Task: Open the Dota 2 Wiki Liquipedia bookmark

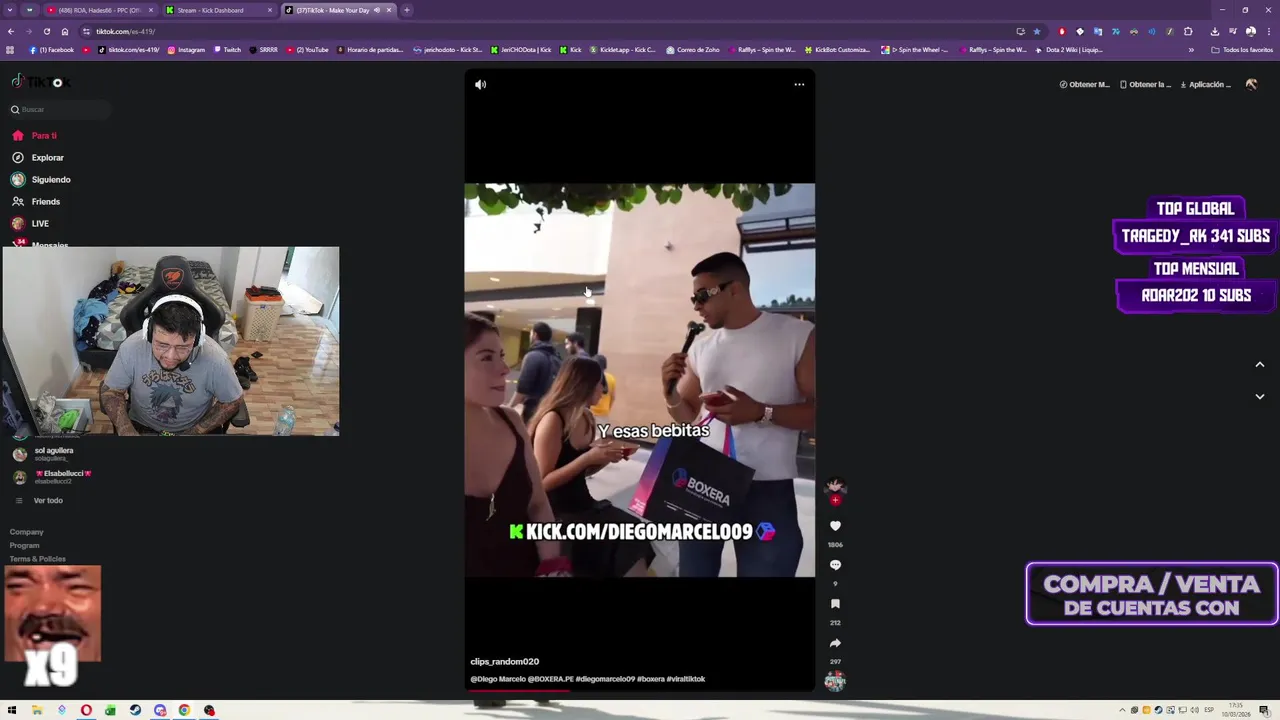Action: point(1069,49)
